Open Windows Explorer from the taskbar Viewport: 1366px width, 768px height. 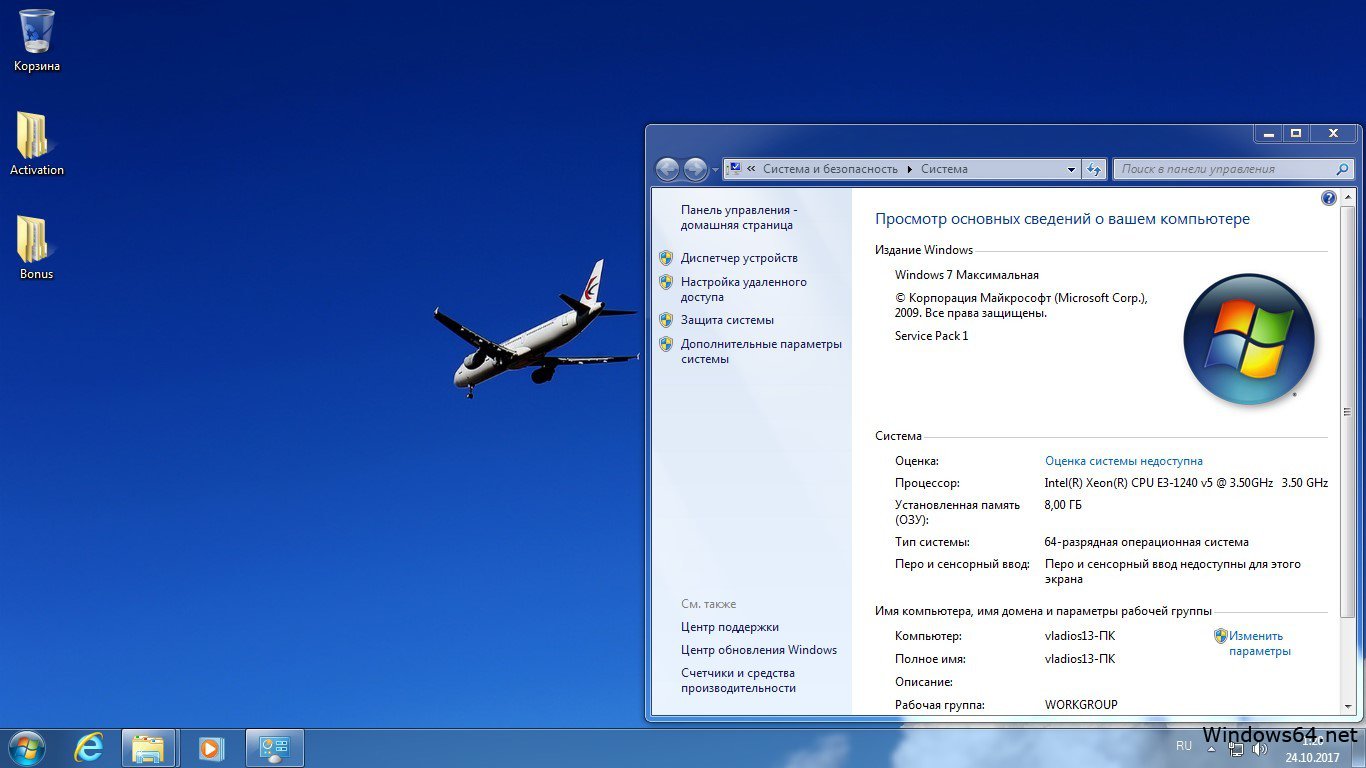[x=149, y=748]
